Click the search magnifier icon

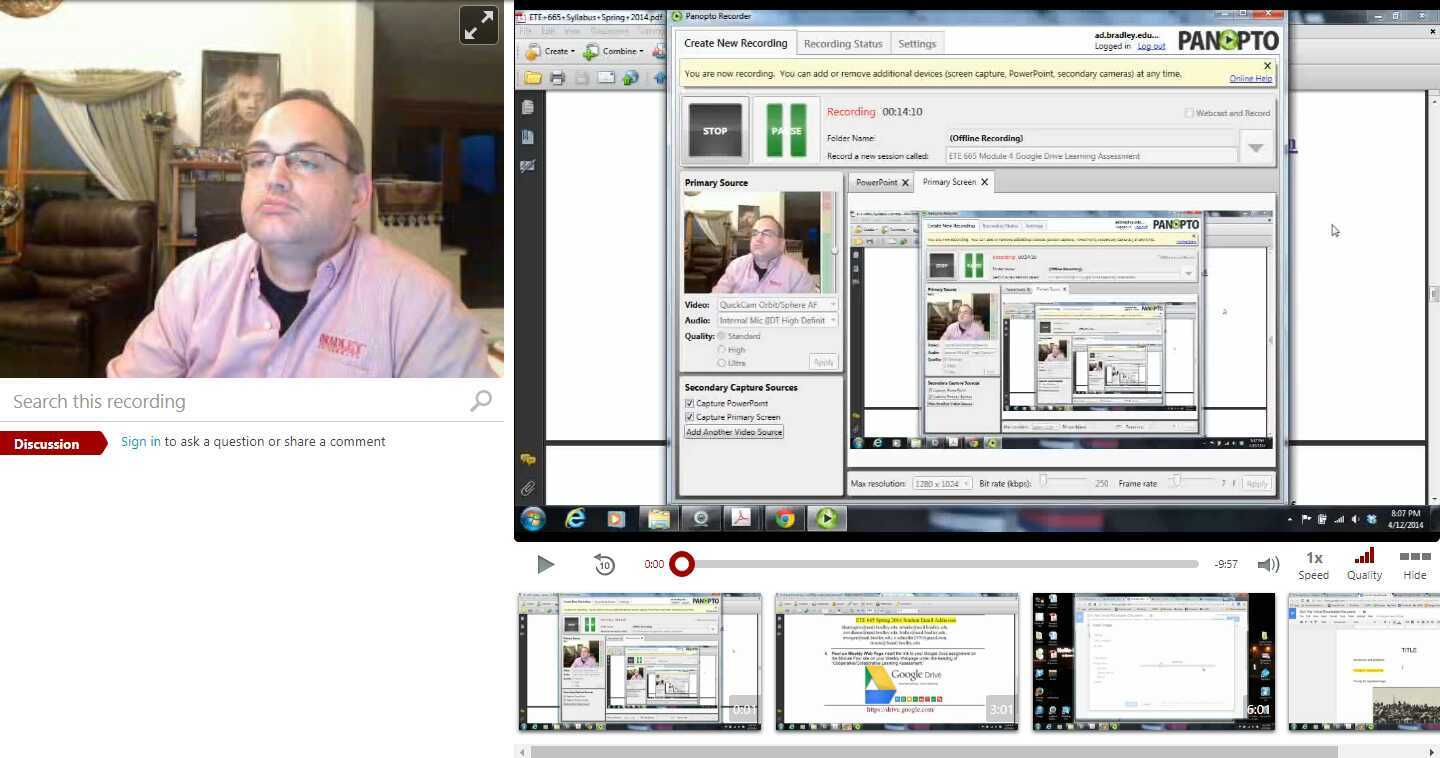coord(481,400)
